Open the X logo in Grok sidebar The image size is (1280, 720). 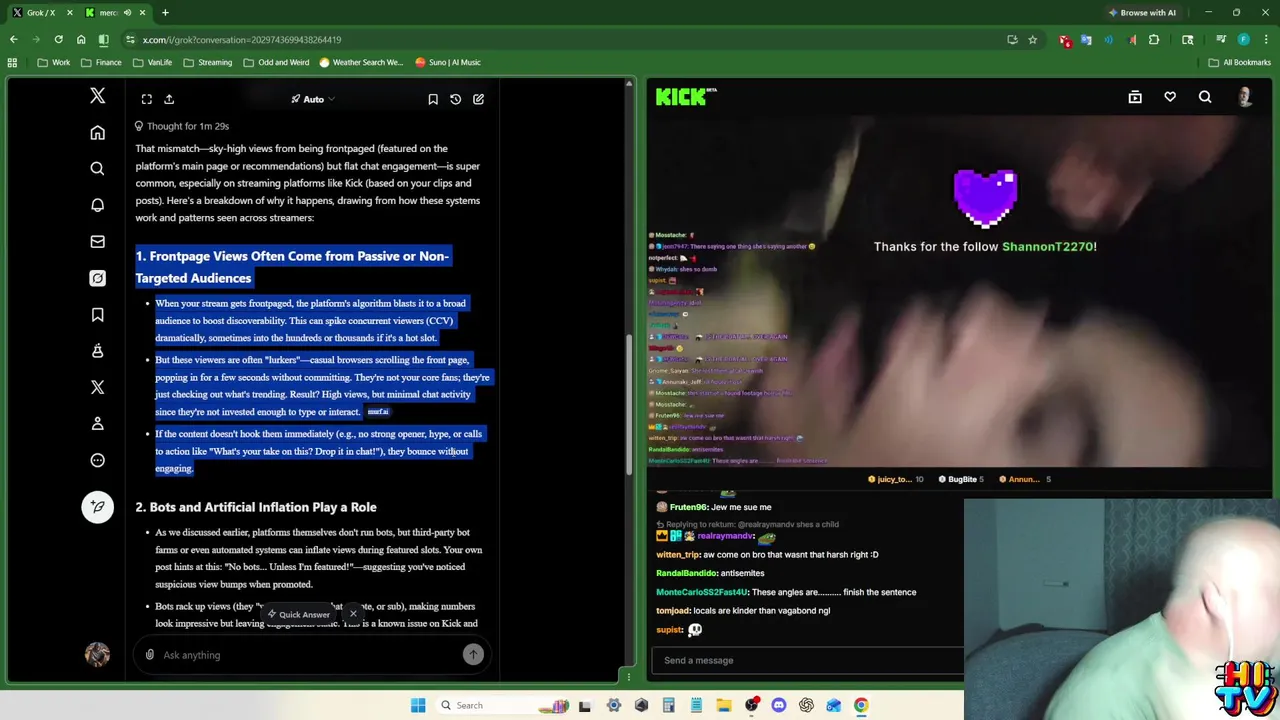pos(97,96)
